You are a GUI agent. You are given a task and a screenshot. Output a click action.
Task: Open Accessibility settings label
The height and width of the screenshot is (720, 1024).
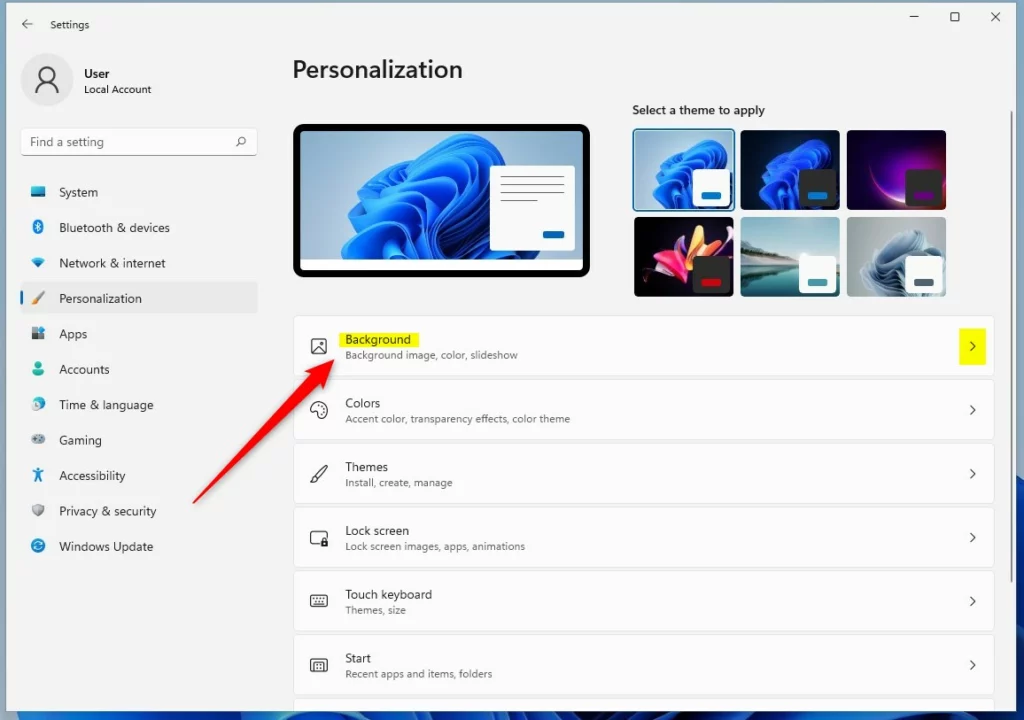[92, 475]
